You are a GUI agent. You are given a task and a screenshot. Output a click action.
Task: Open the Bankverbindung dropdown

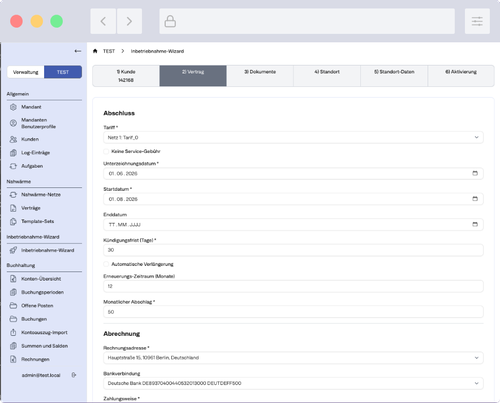pyautogui.click(x=293, y=383)
